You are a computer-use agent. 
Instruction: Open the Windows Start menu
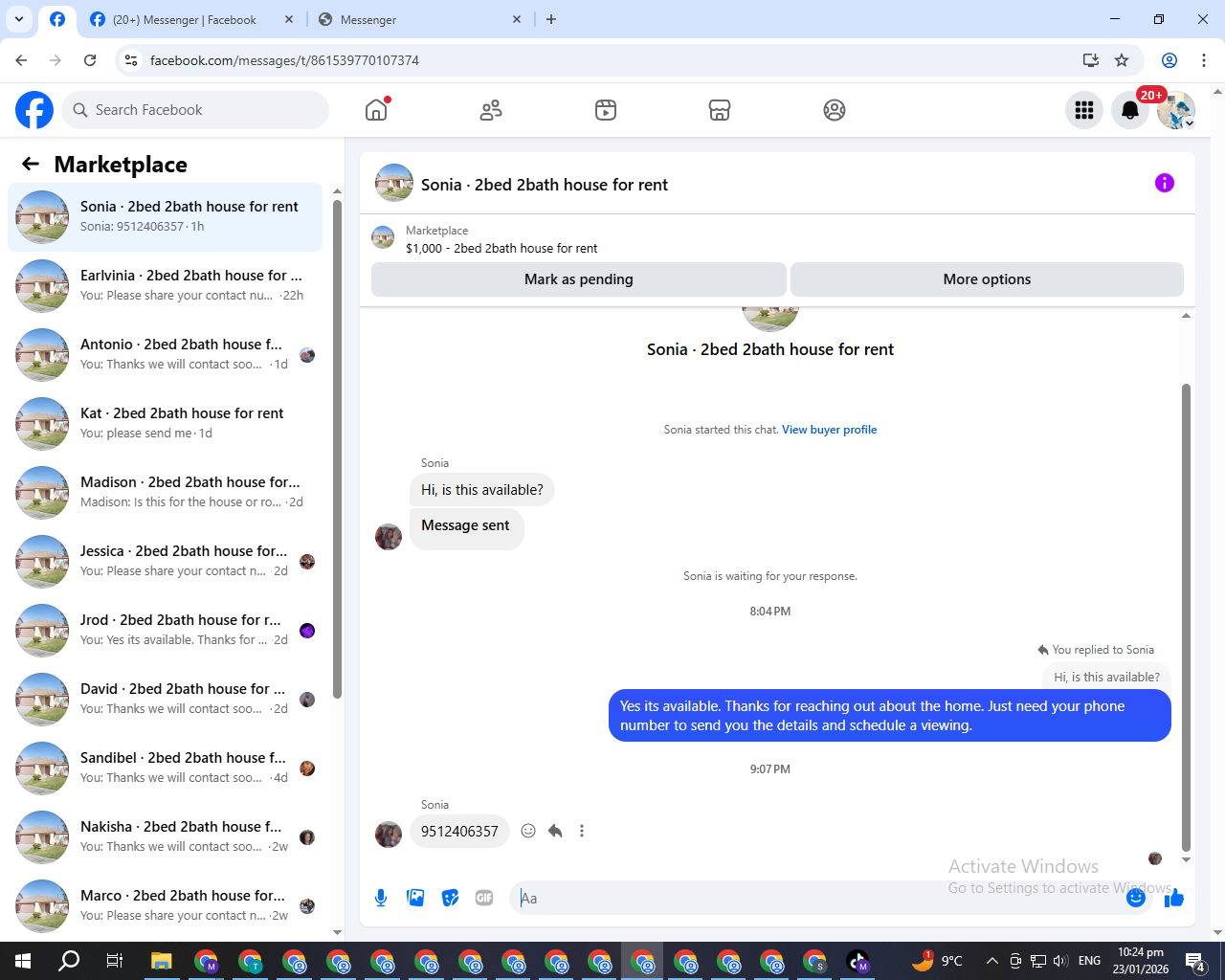tap(23, 961)
